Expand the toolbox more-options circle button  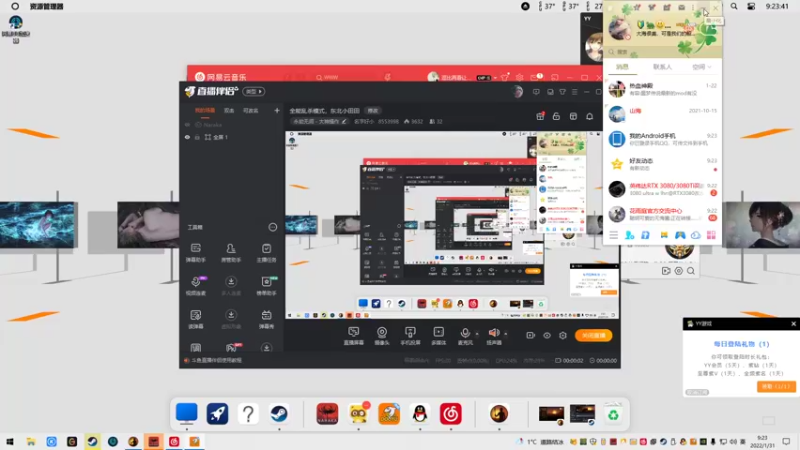[x=272, y=227]
